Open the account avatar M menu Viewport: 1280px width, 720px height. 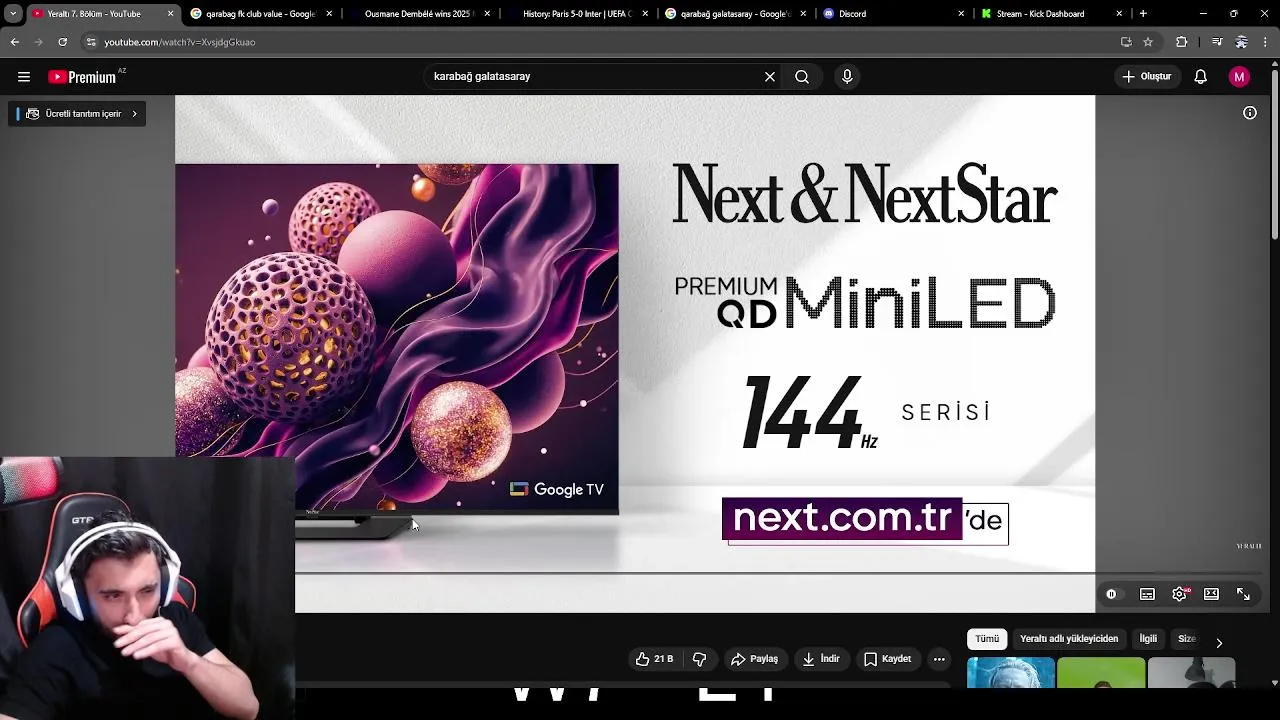pos(1239,77)
